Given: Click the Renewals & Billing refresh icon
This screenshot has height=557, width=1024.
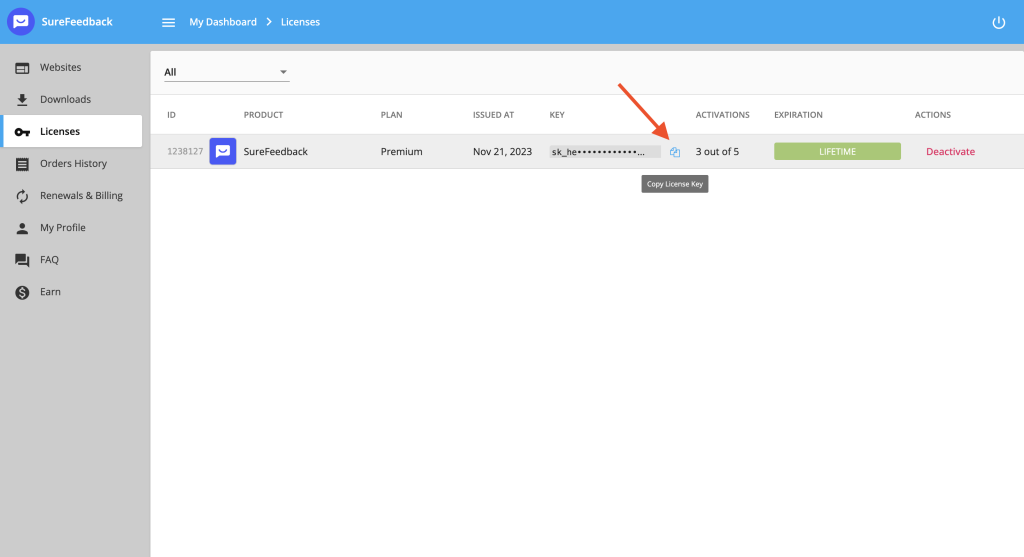Looking at the screenshot, I should [22, 196].
